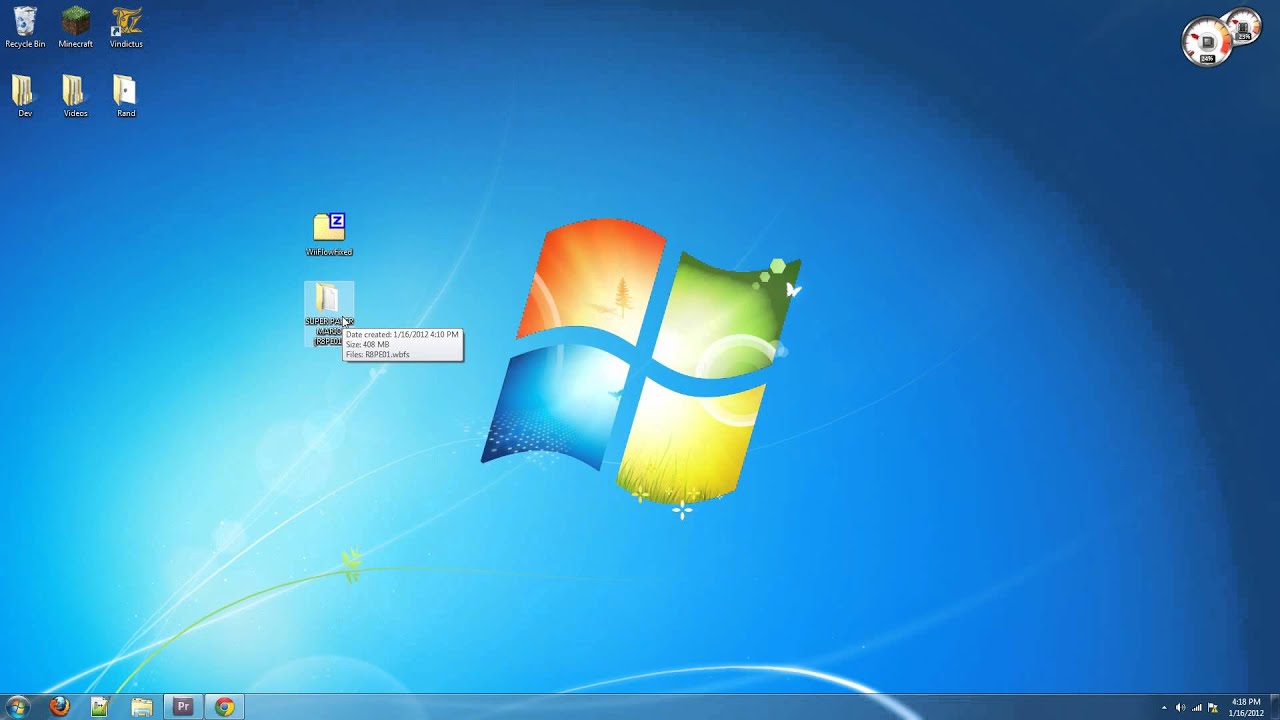The width and height of the screenshot is (1280, 720).
Task: Select the Dev folder on the desktop
Action: click(25, 96)
